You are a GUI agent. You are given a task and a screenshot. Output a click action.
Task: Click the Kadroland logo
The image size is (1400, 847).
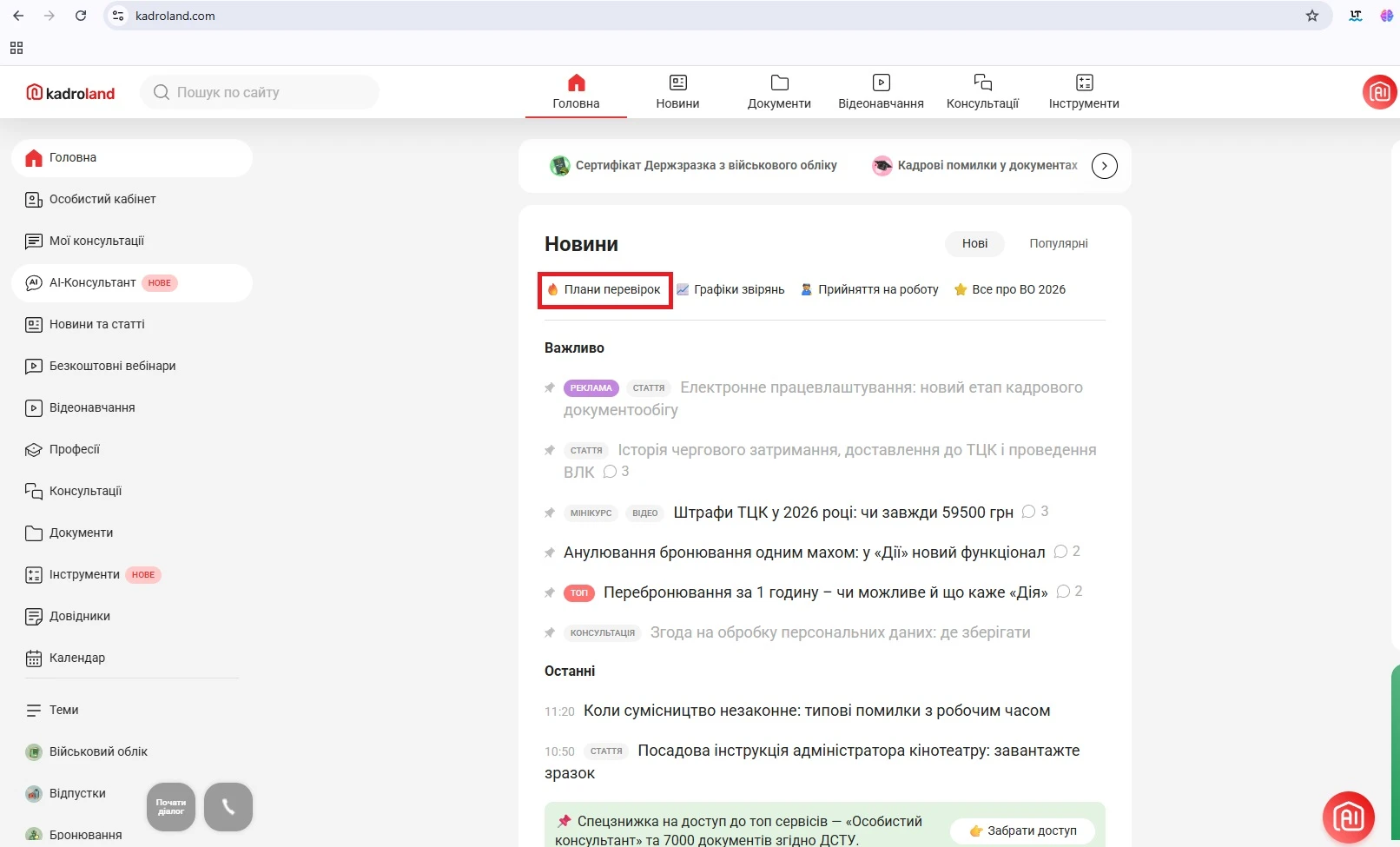[x=71, y=93]
